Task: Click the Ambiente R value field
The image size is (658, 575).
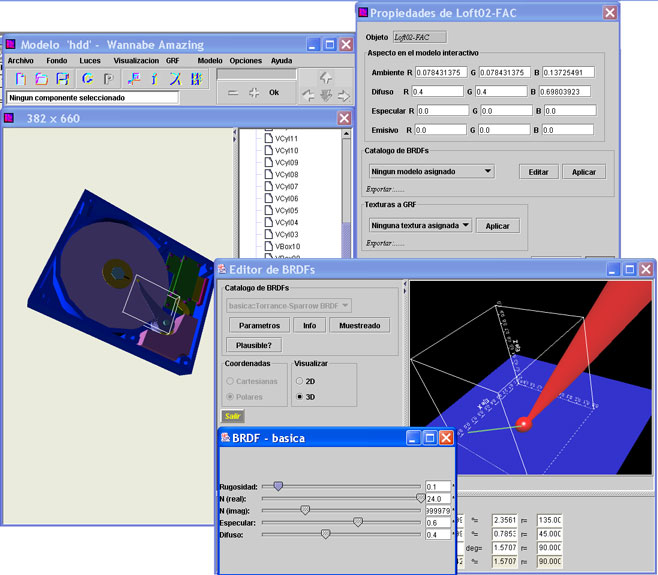Action: (441, 72)
